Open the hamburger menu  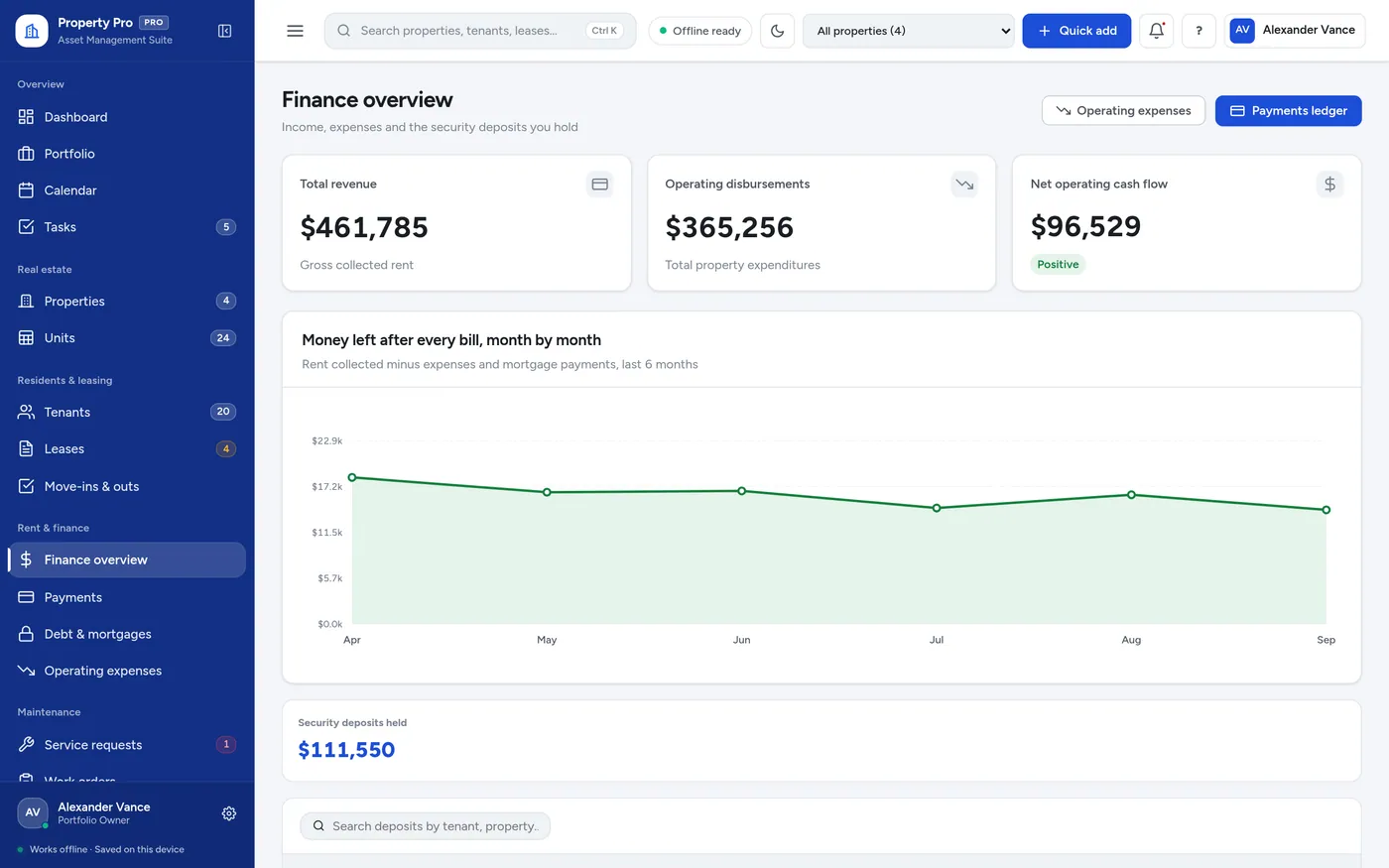(x=295, y=31)
